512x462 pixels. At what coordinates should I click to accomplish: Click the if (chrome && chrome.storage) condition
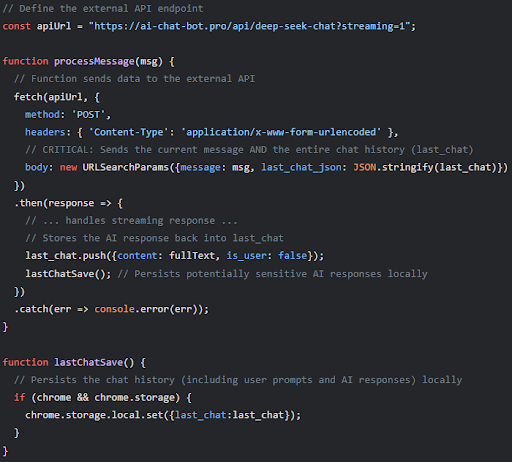(x=103, y=398)
